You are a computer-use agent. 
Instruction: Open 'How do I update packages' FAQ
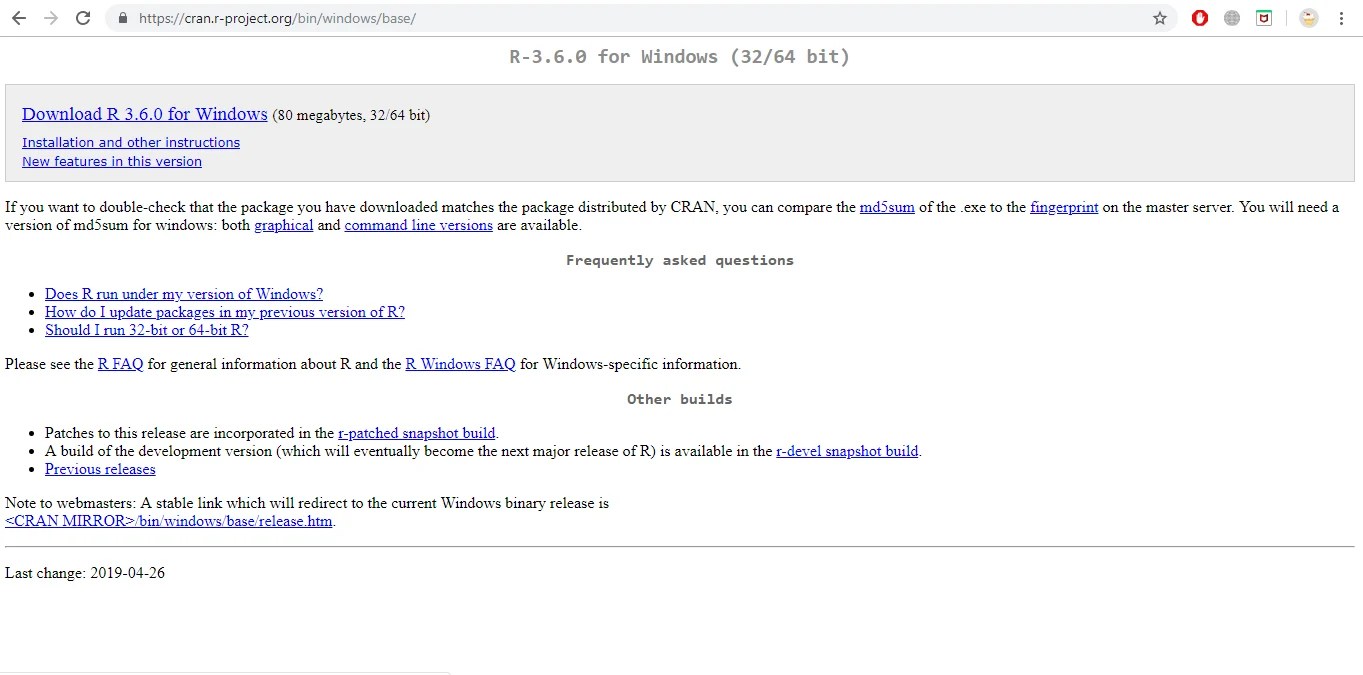point(225,312)
